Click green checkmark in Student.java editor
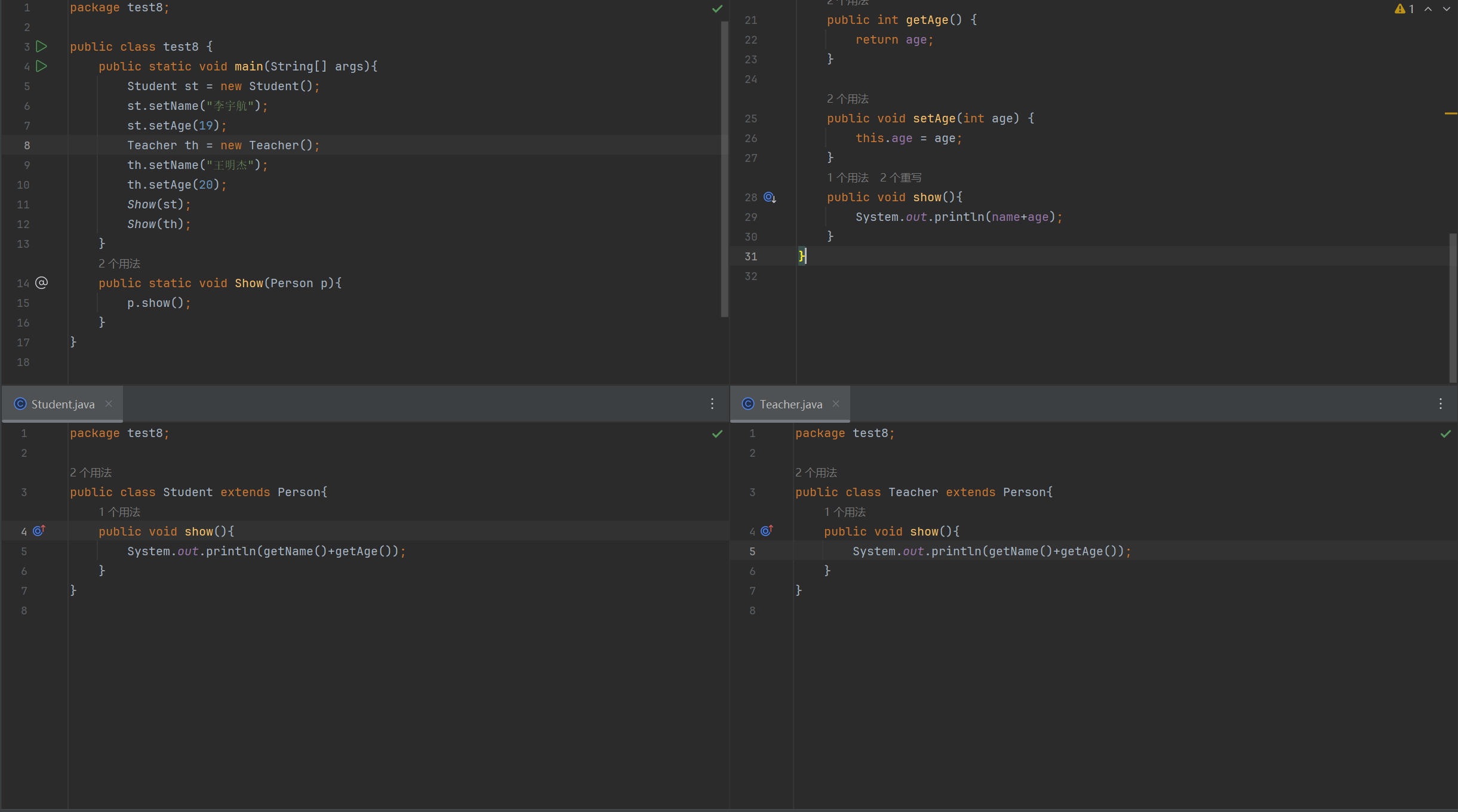This screenshot has height=812, width=1458. [x=717, y=434]
